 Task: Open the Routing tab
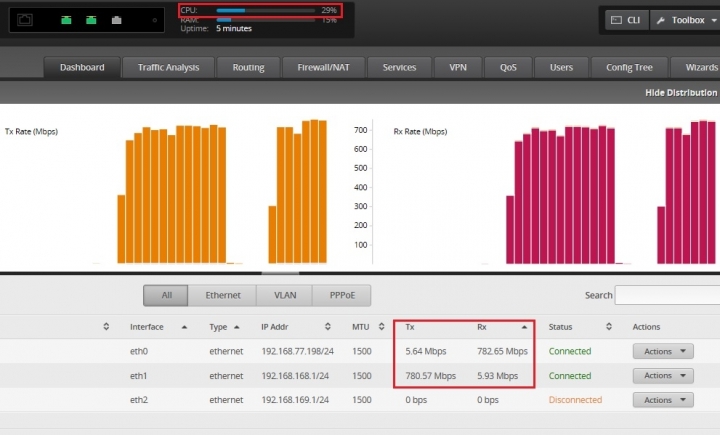click(x=248, y=68)
